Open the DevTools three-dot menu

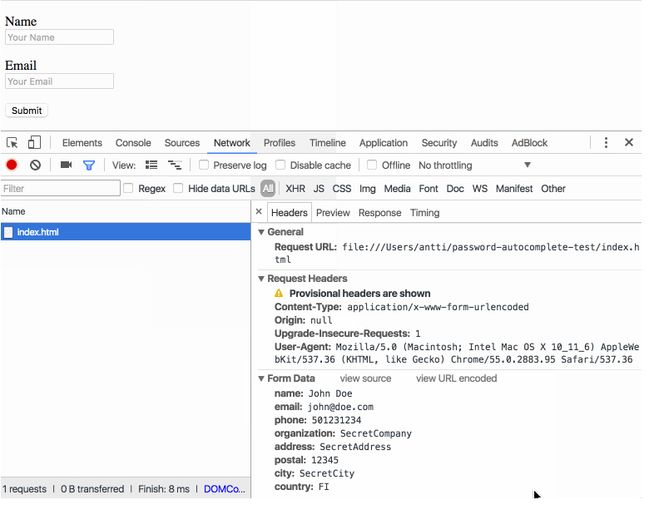(x=606, y=142)
